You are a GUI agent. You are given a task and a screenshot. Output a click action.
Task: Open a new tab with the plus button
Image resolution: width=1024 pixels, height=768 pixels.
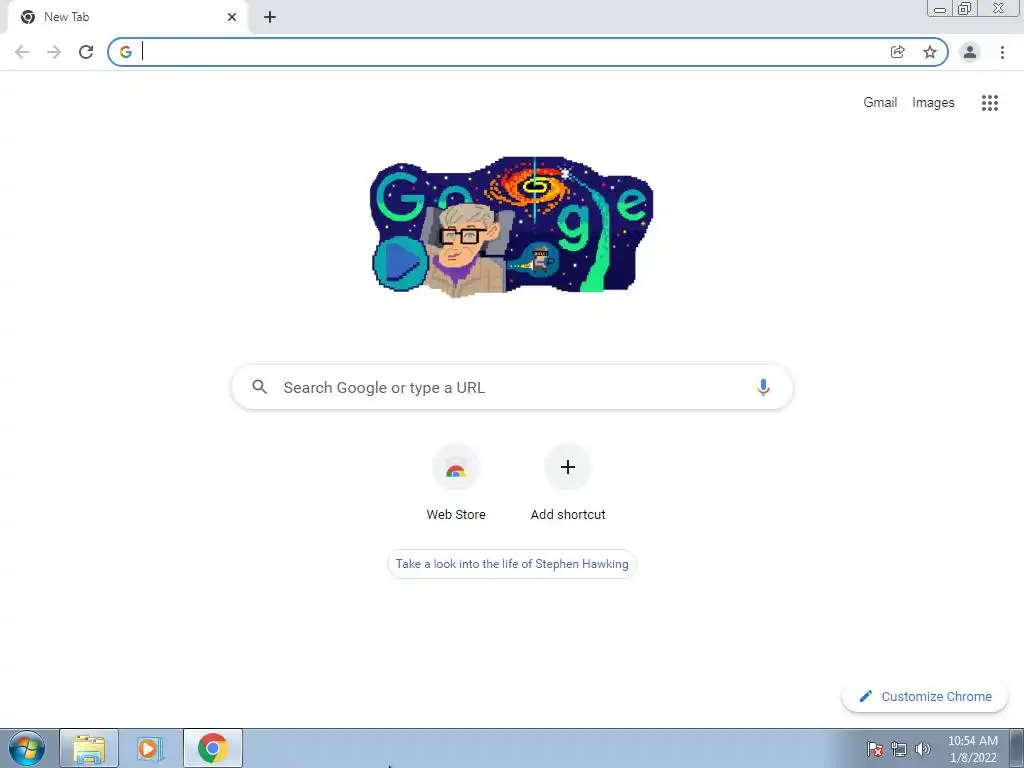click(270, 17)
